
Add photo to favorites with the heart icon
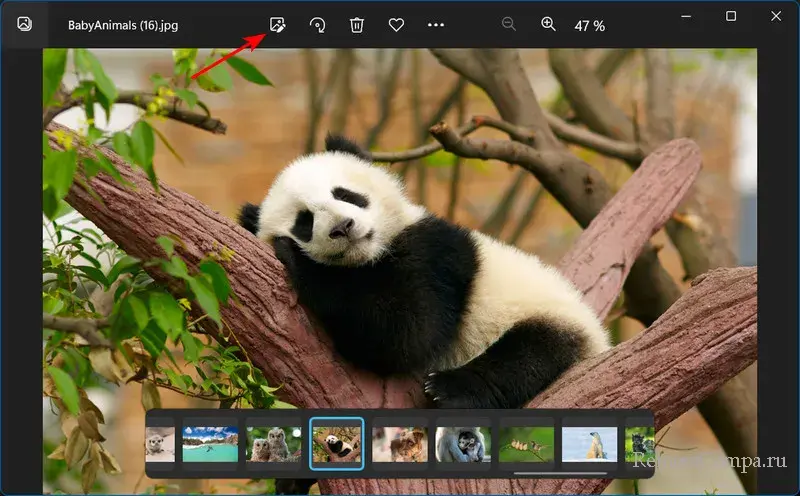[x=396, y=25]
